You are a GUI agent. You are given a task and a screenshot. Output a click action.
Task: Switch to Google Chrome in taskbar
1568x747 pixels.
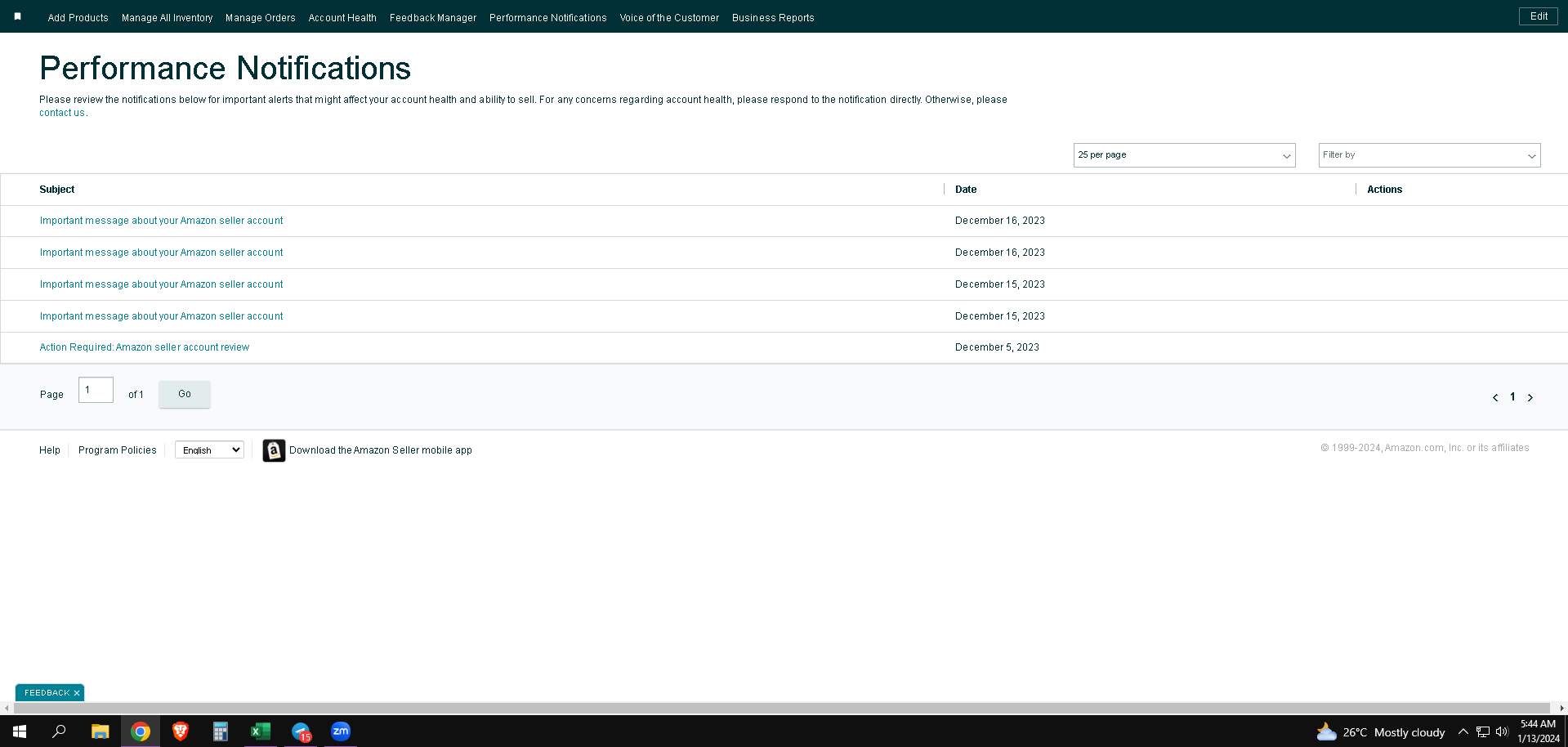tap(141, 731)
